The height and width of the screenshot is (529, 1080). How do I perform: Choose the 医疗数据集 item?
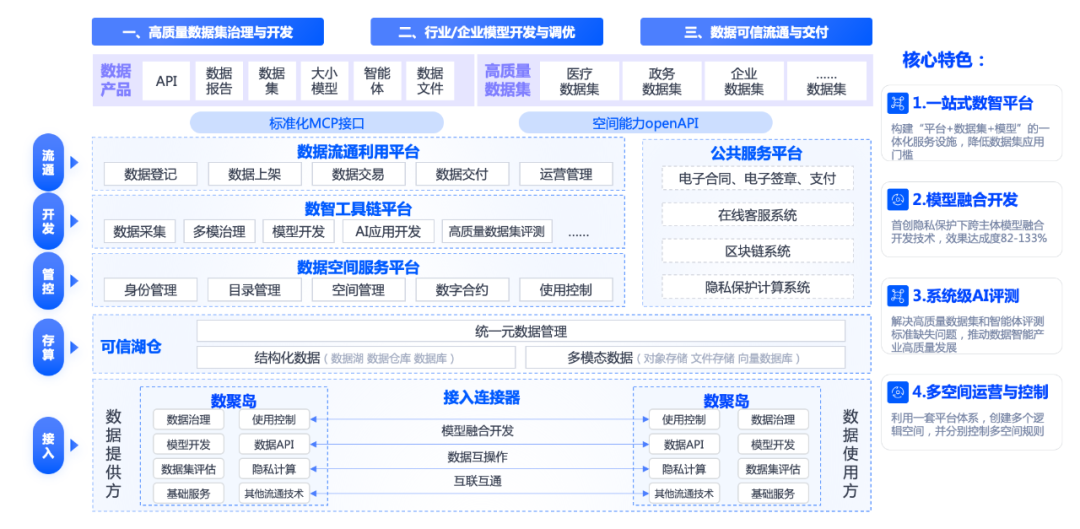(x=579, y=81)
